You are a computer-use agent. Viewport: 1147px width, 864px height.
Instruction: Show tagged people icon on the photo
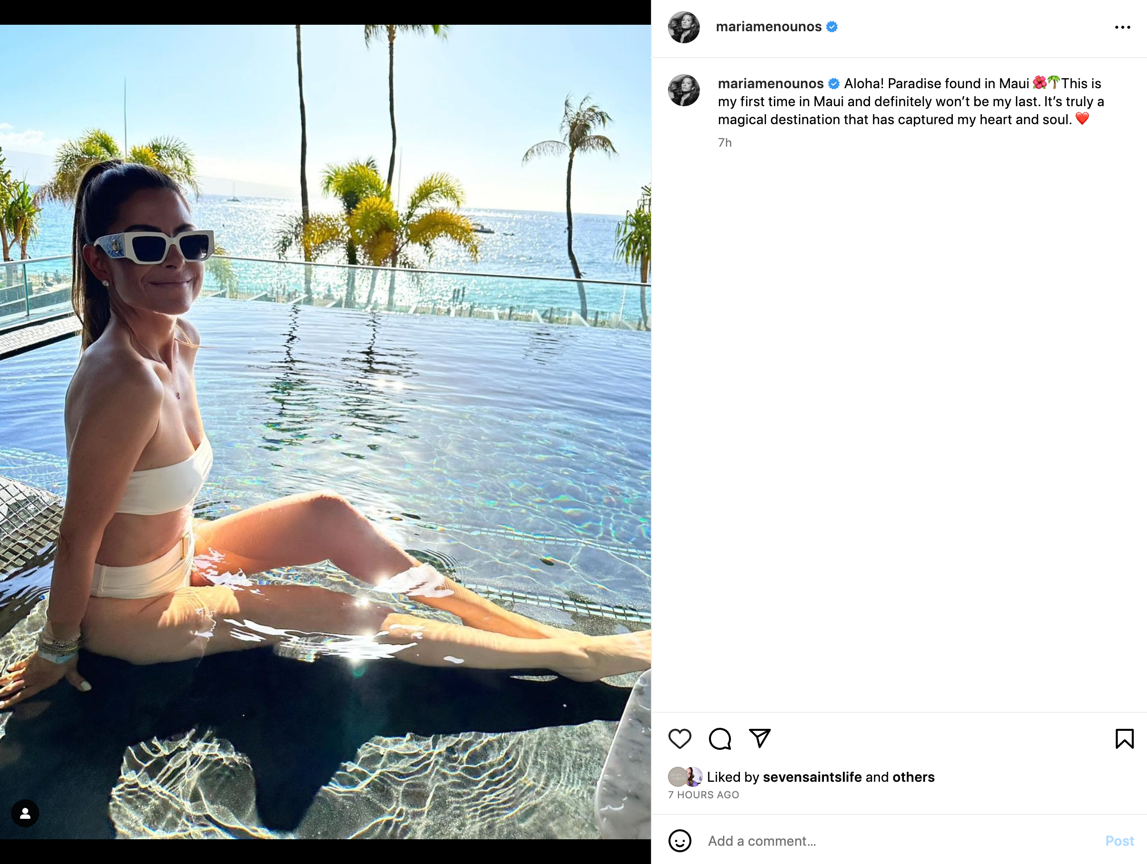point(25,814)
